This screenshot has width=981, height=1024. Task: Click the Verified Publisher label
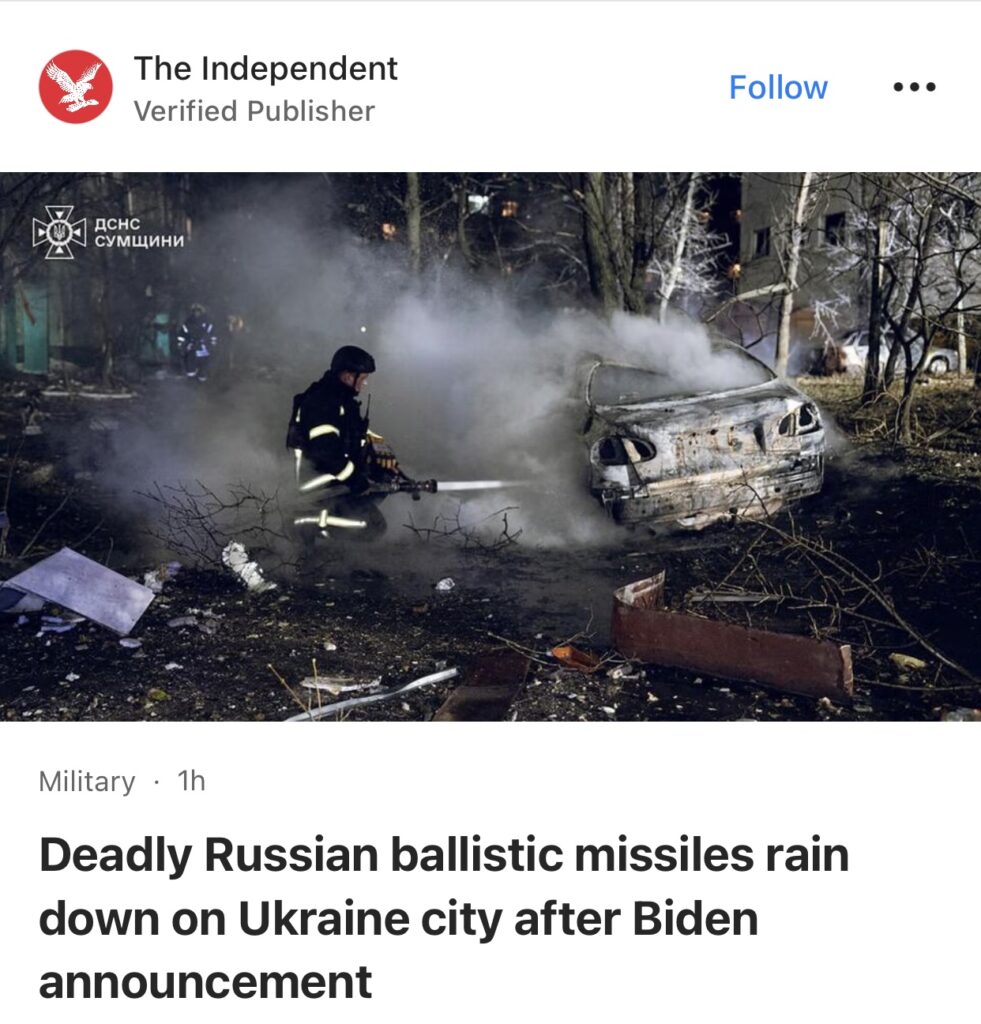click(254, 111)
